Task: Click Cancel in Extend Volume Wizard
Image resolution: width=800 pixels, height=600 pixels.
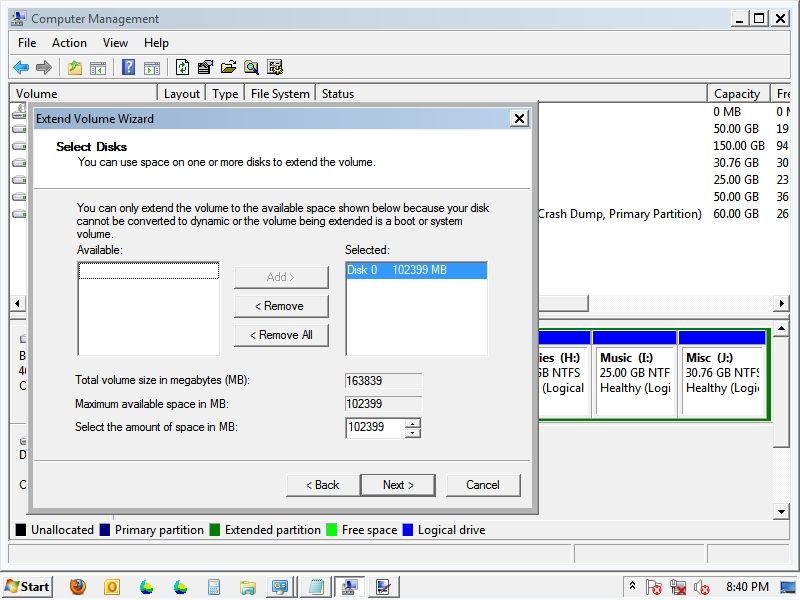Action: 482,485
